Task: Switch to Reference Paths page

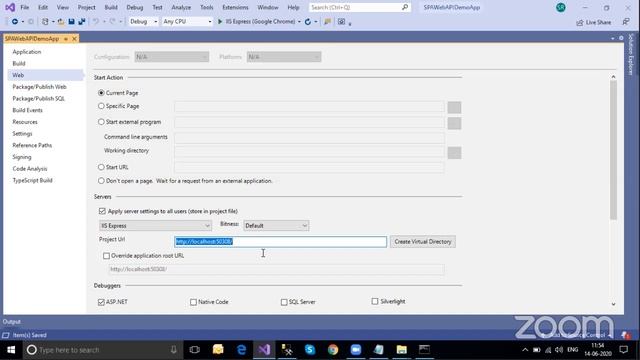Action: pyautogui.click(x=32, y=145)
